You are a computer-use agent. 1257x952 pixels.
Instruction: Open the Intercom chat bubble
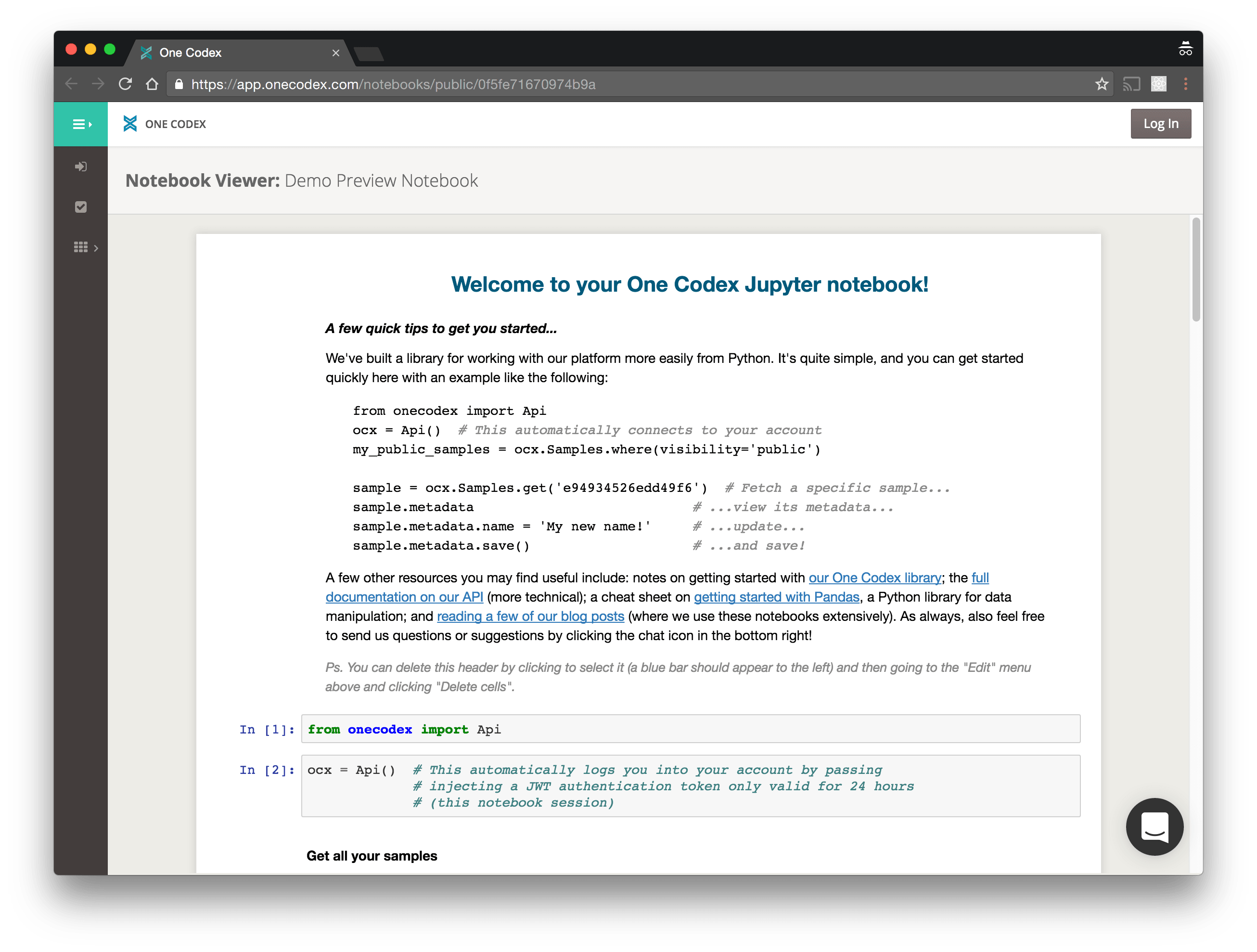click(x=1154, y=826)
